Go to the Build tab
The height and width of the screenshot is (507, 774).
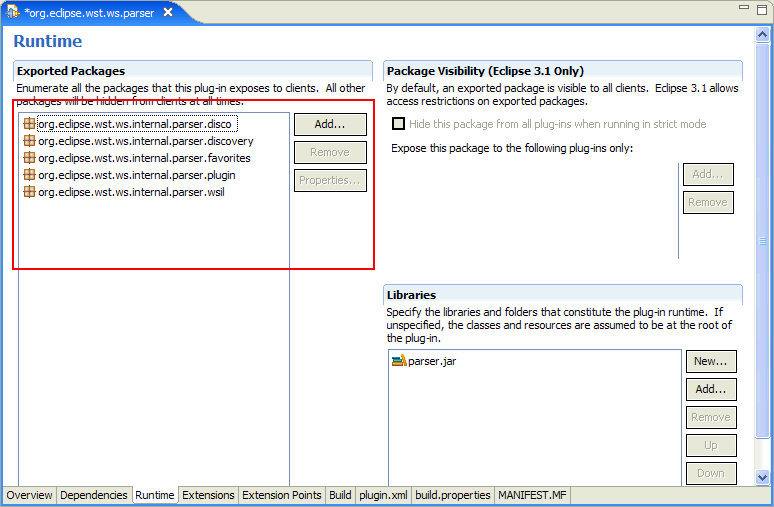[340, 495]
